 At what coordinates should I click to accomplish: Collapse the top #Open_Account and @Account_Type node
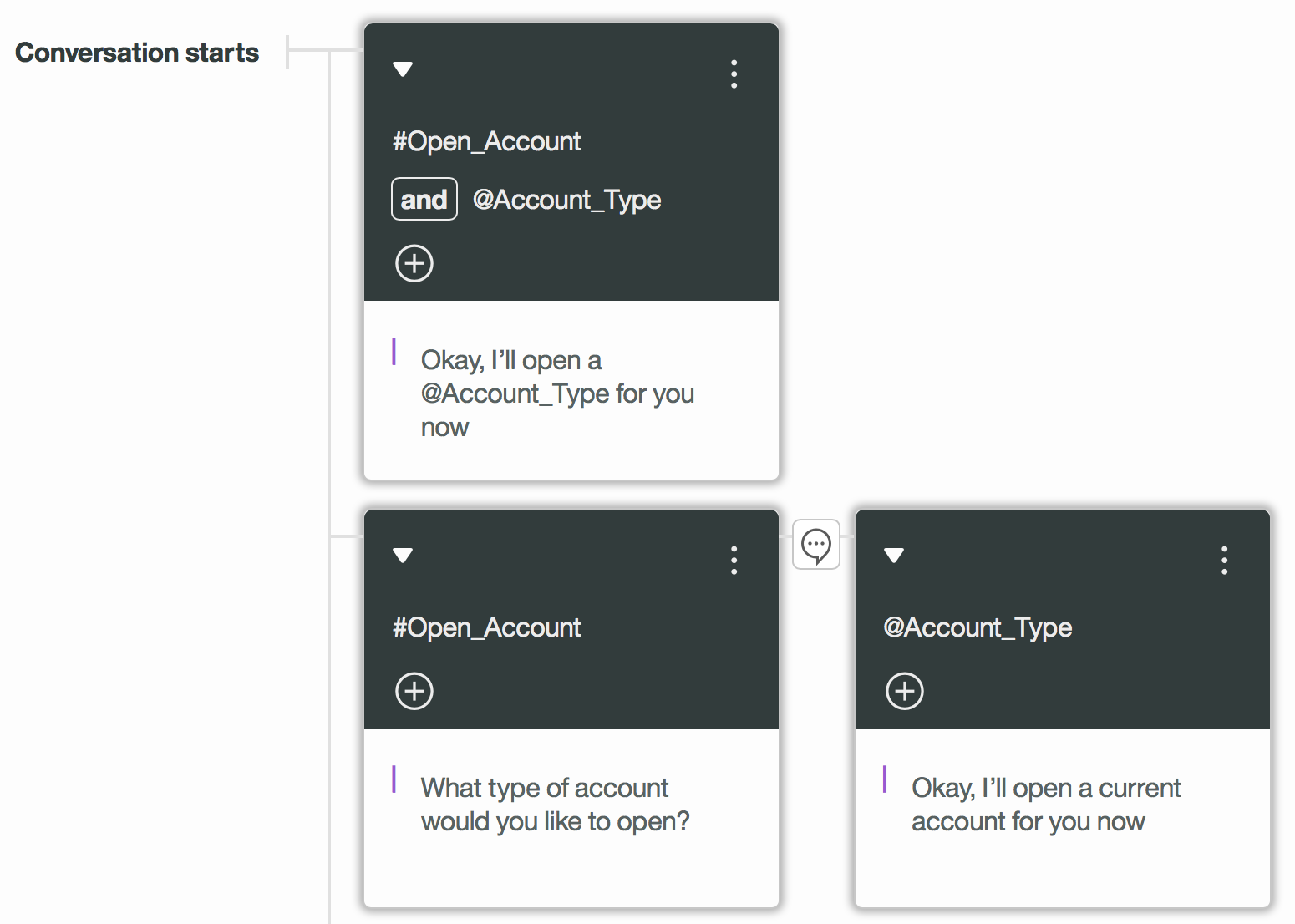pos(403,69)
